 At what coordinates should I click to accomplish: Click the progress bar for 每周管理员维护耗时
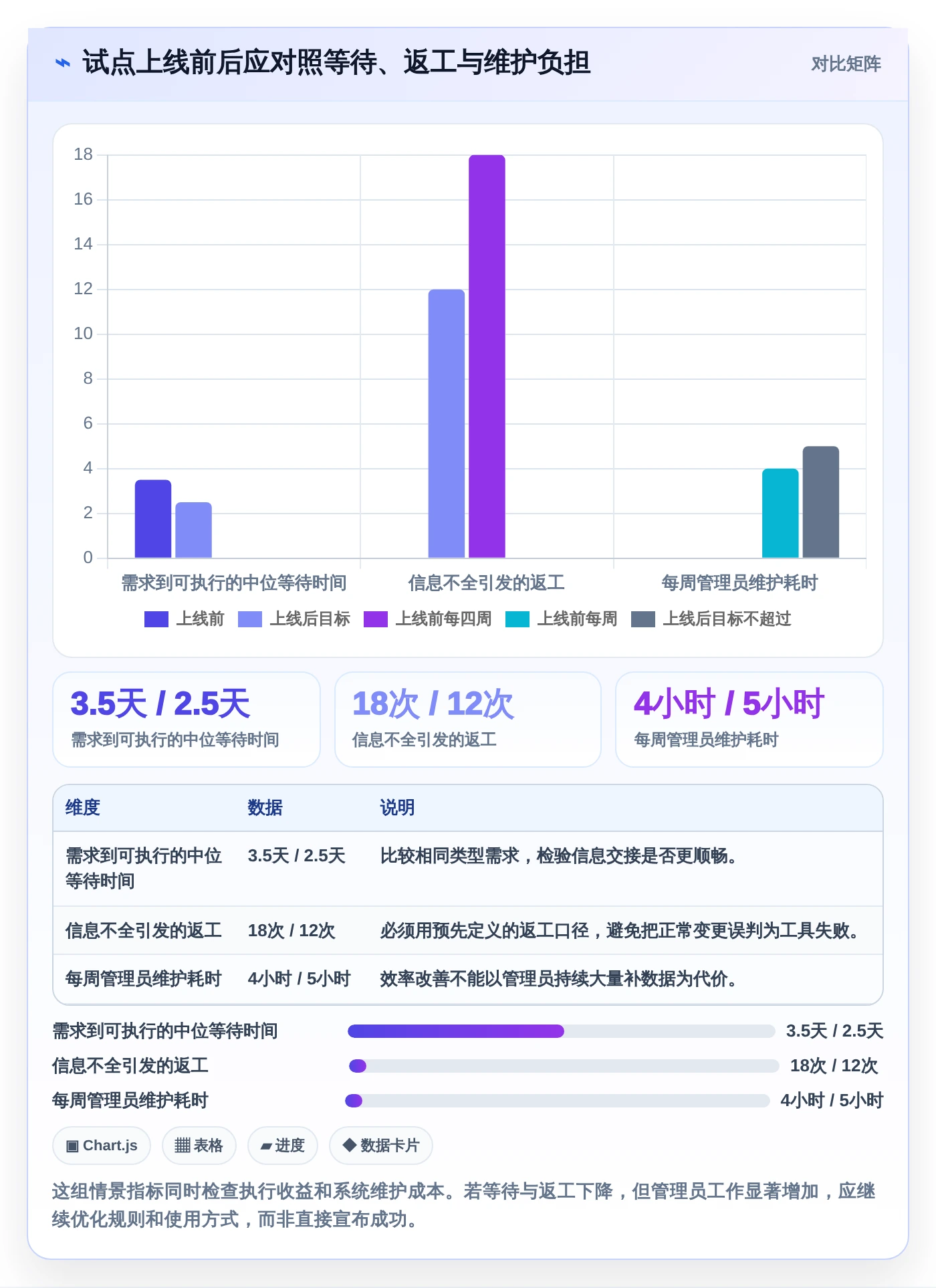tap(558, 1101)
